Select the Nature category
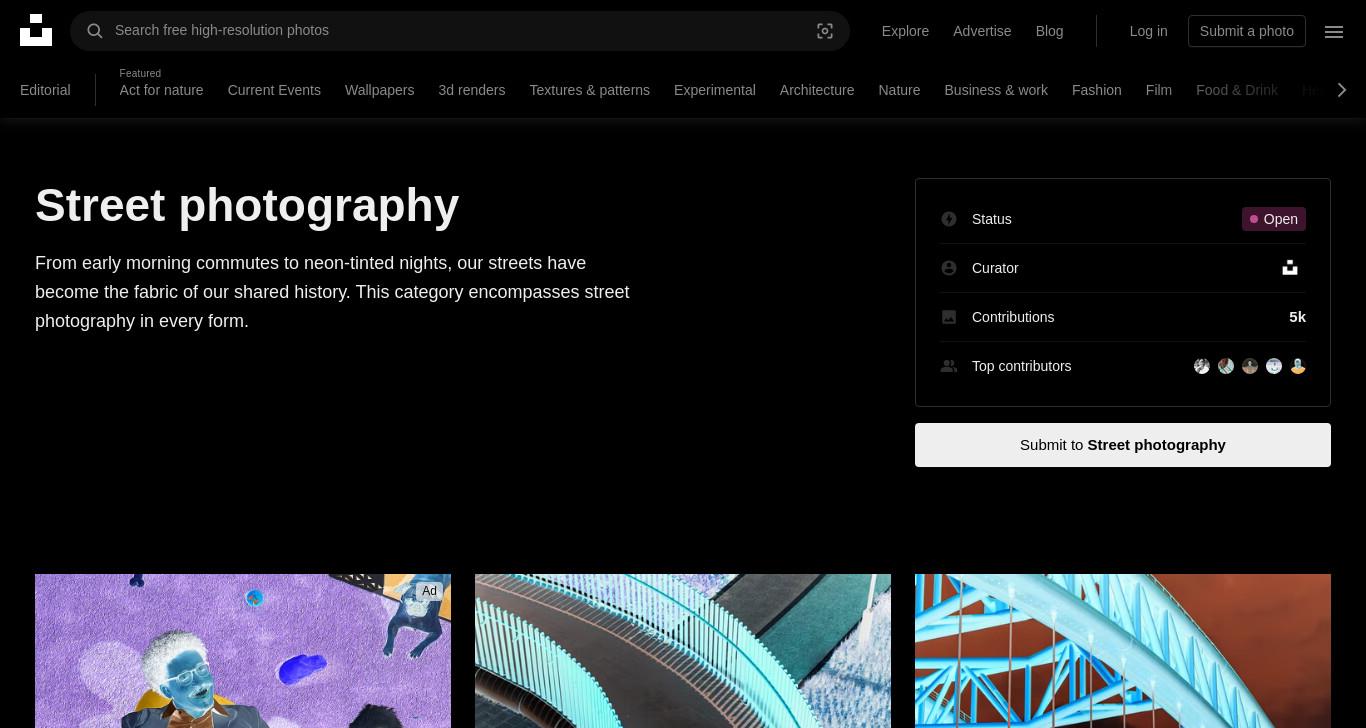 (x=899, y=90)
